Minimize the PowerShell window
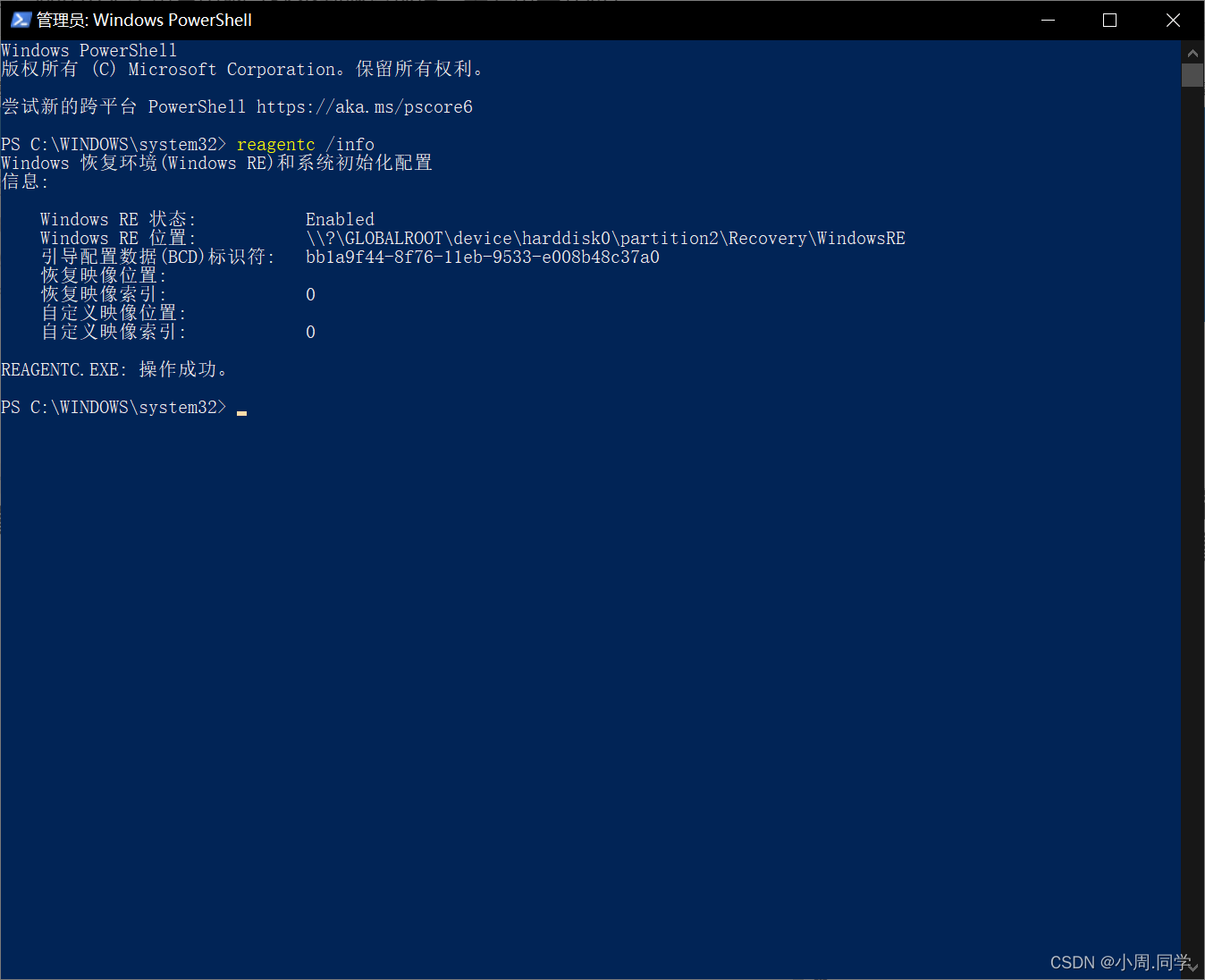 tap(1049, 20)
